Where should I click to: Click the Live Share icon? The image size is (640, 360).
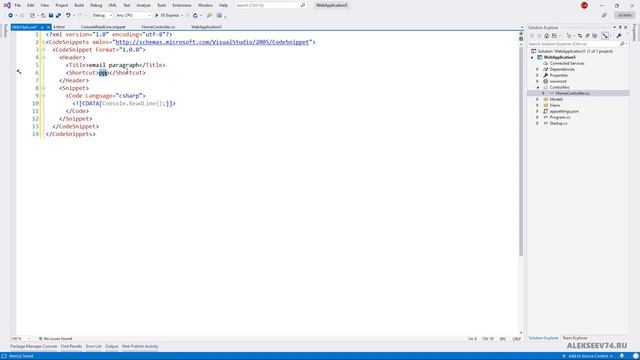(x=604, y=16)
